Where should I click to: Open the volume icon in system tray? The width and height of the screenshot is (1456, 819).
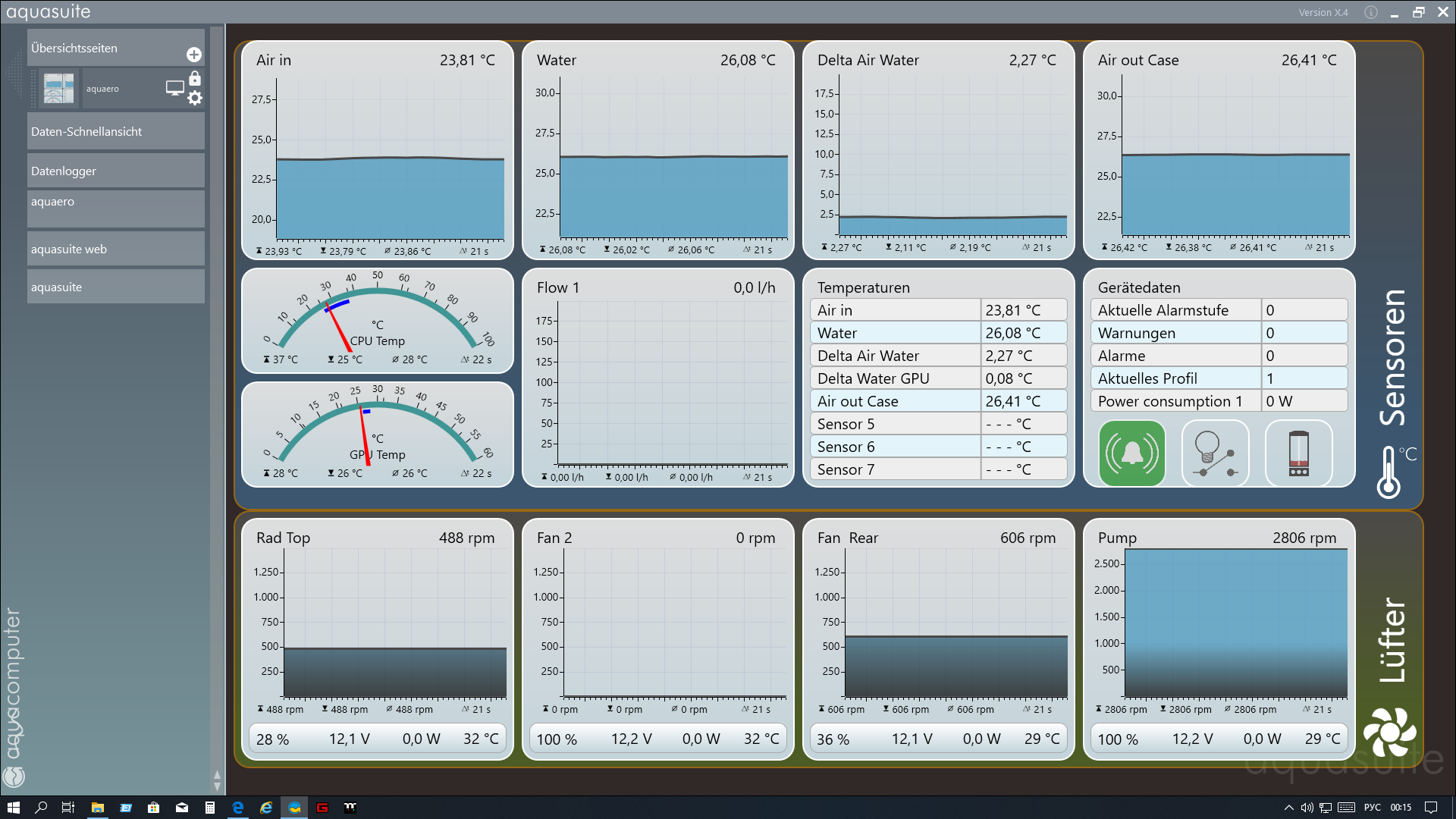pyautogui.click(x=1307, y=808)
